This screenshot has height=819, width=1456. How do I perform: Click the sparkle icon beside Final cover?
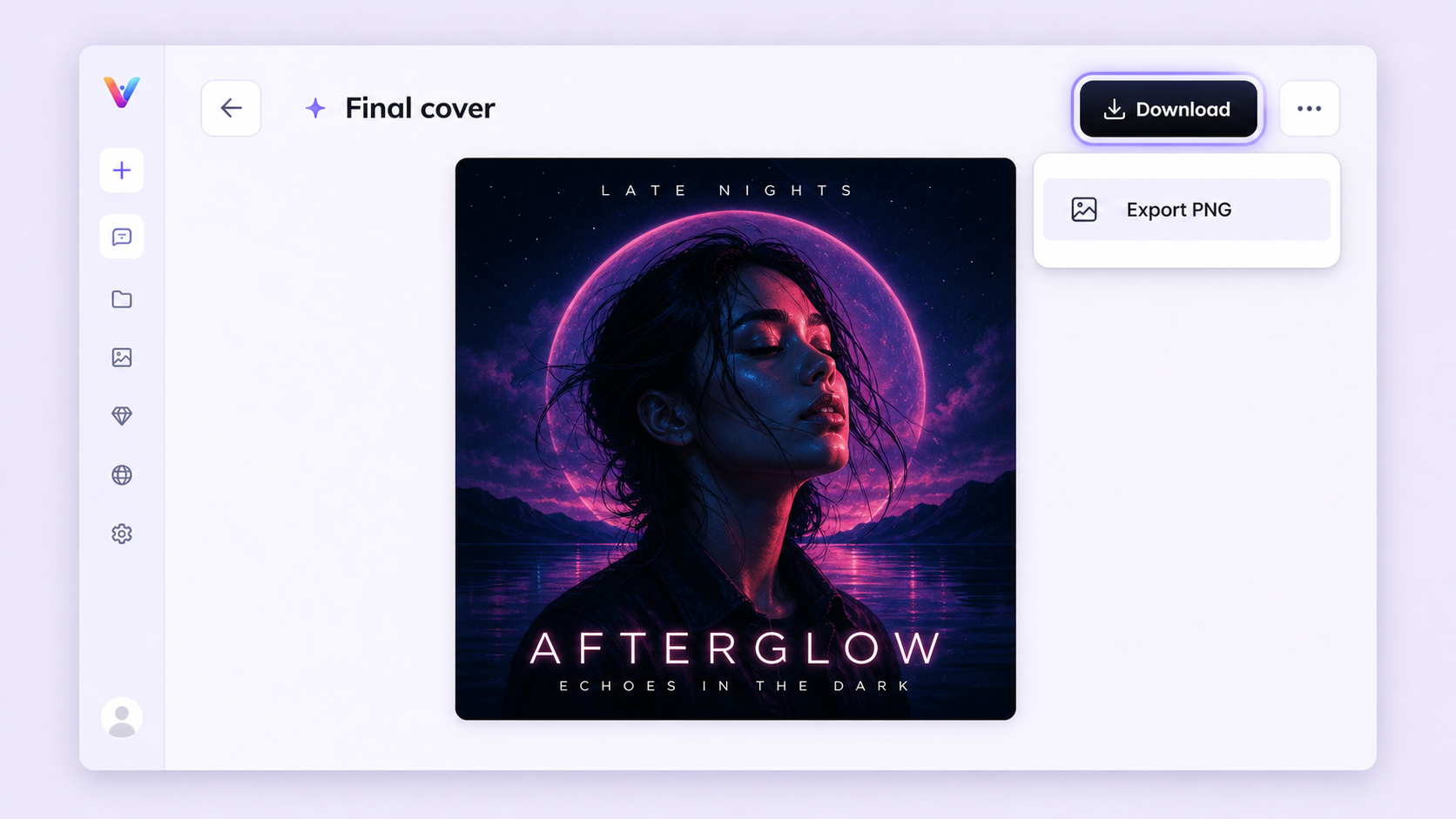315,108
